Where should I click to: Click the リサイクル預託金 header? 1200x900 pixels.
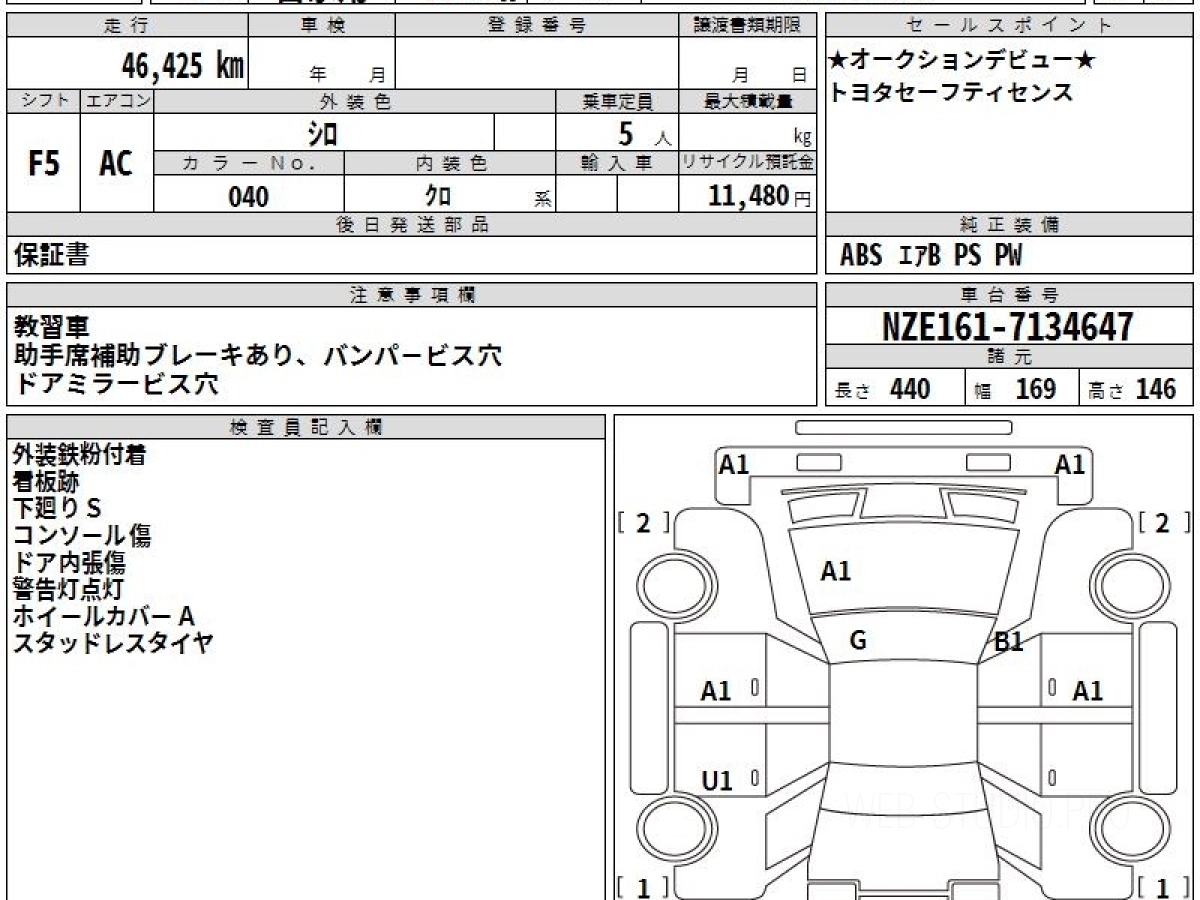coord(747,163)
